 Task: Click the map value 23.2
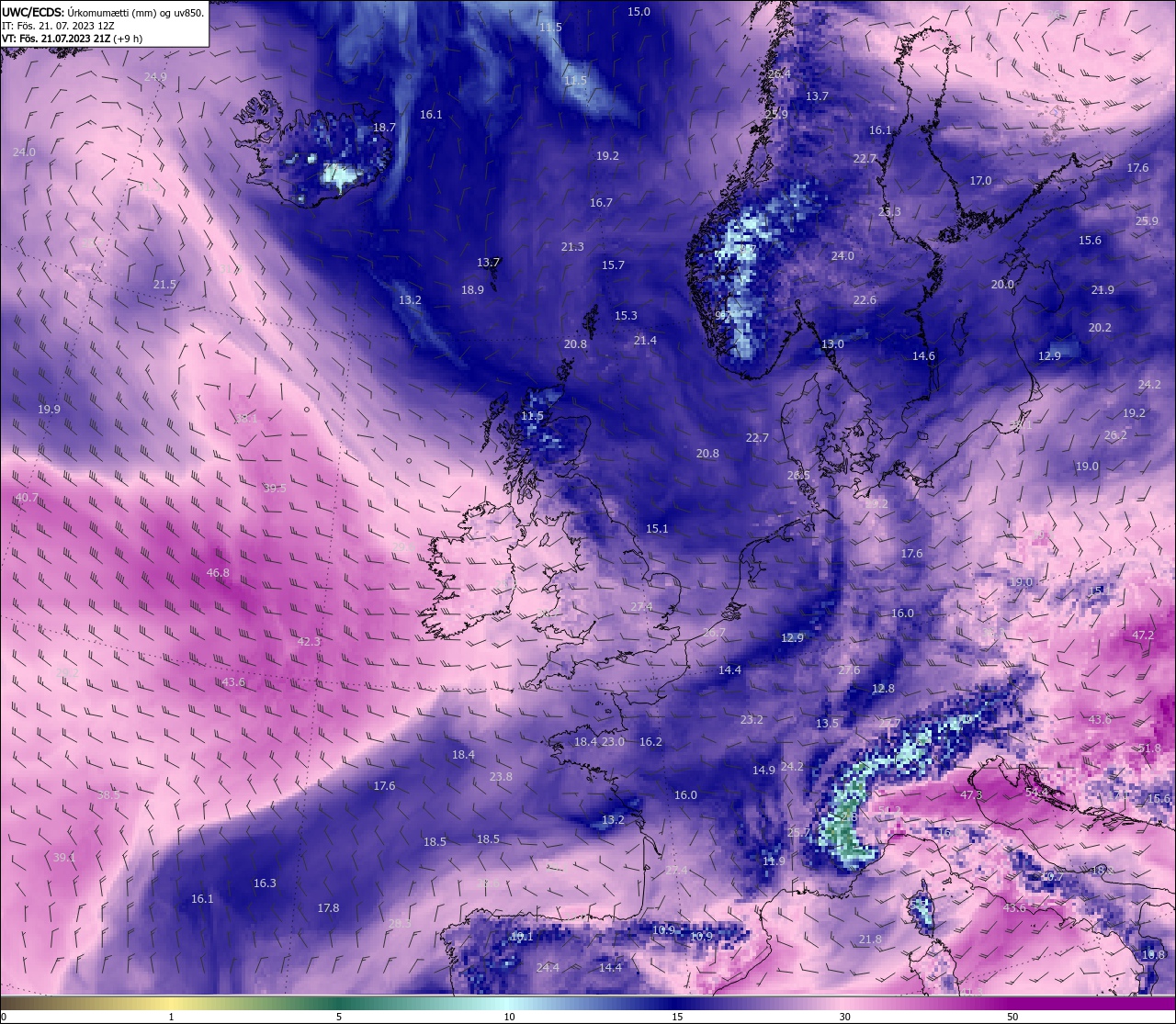point(752,720)
